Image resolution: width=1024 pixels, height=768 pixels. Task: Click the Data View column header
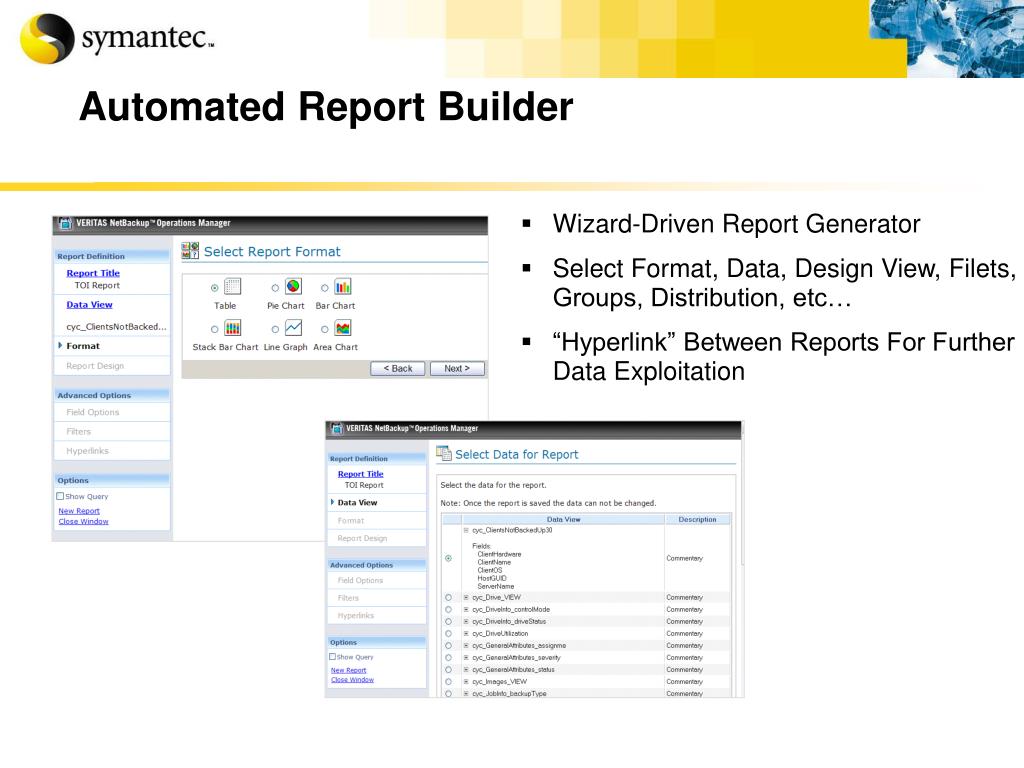563,519
